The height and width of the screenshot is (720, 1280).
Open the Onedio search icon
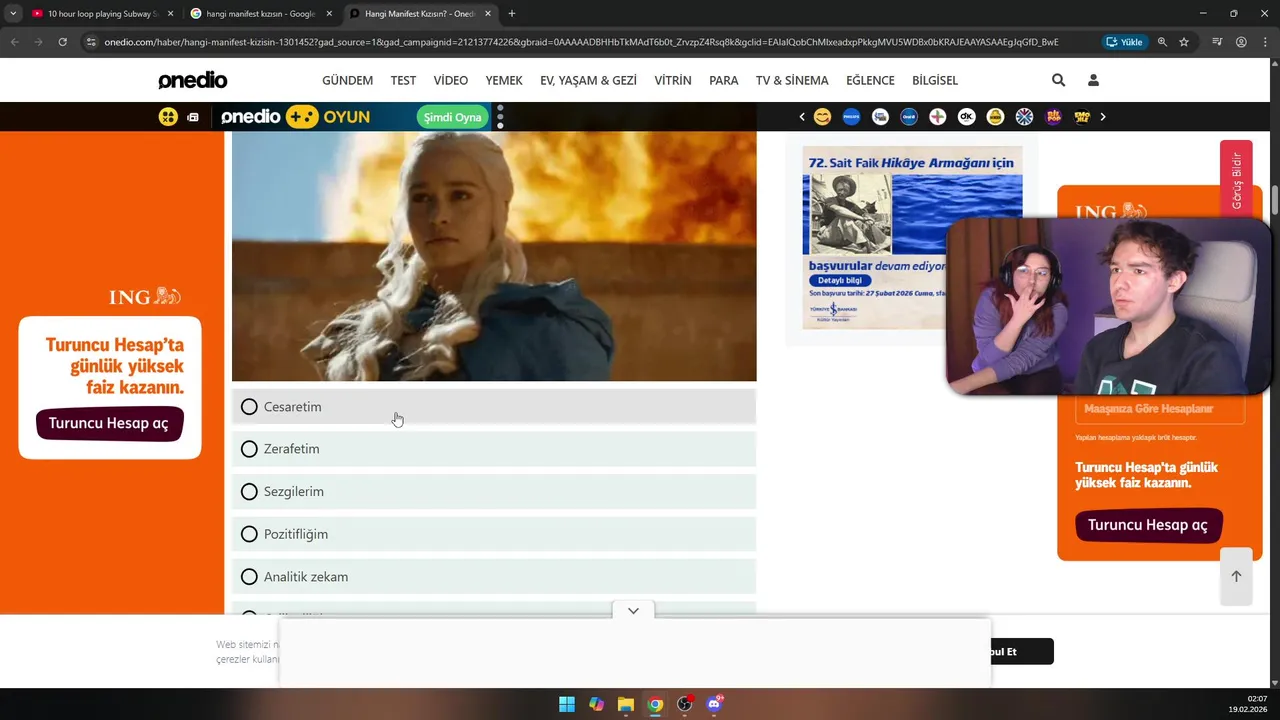click(1058, 80)
